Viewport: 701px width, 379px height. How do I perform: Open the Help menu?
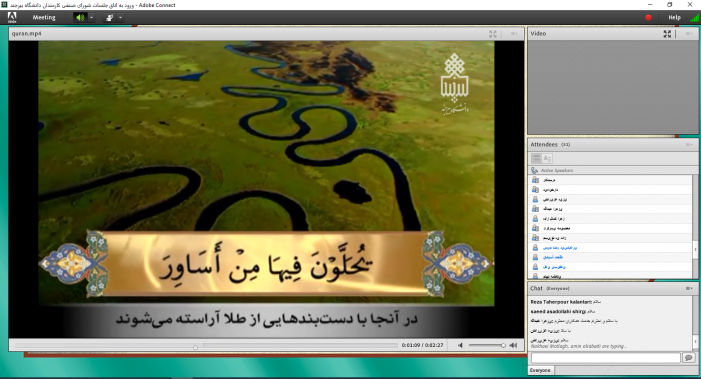[674, 17]
